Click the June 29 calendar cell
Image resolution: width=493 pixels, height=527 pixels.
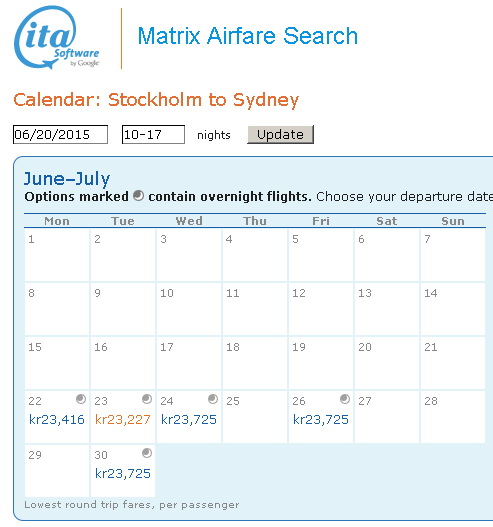pos(57,471)
